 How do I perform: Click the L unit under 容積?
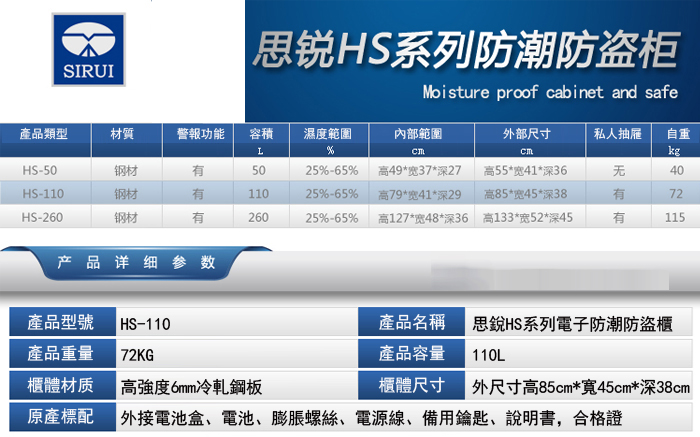[260, 151]
